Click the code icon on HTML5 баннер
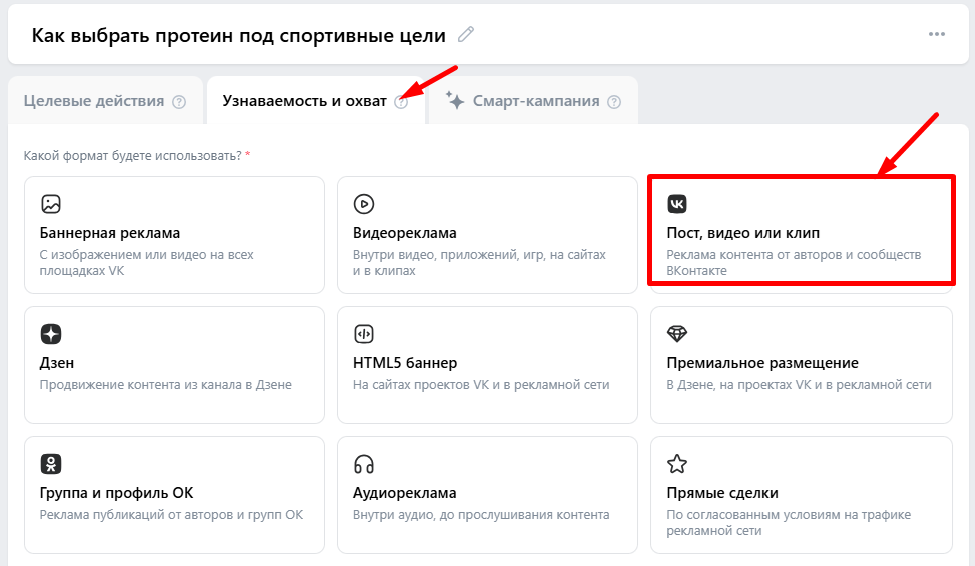Viewport: 975px width, 566px height. click(364, 334)
